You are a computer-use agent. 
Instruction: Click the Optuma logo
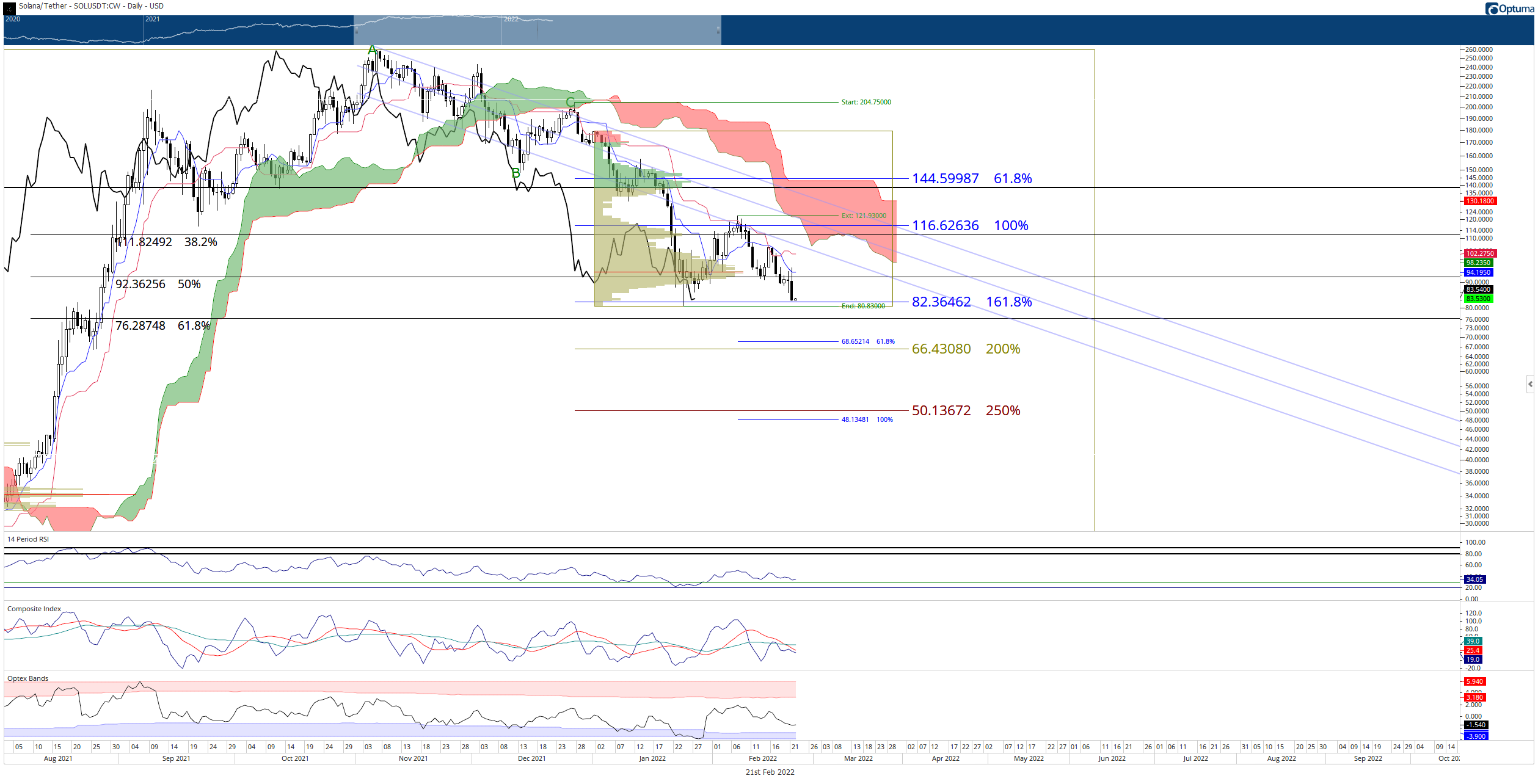click(x=1510, y=9)
